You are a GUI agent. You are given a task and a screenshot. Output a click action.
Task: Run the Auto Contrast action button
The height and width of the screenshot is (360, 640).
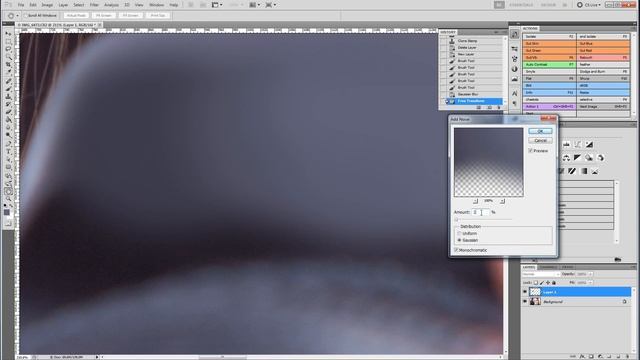point(549,64)
